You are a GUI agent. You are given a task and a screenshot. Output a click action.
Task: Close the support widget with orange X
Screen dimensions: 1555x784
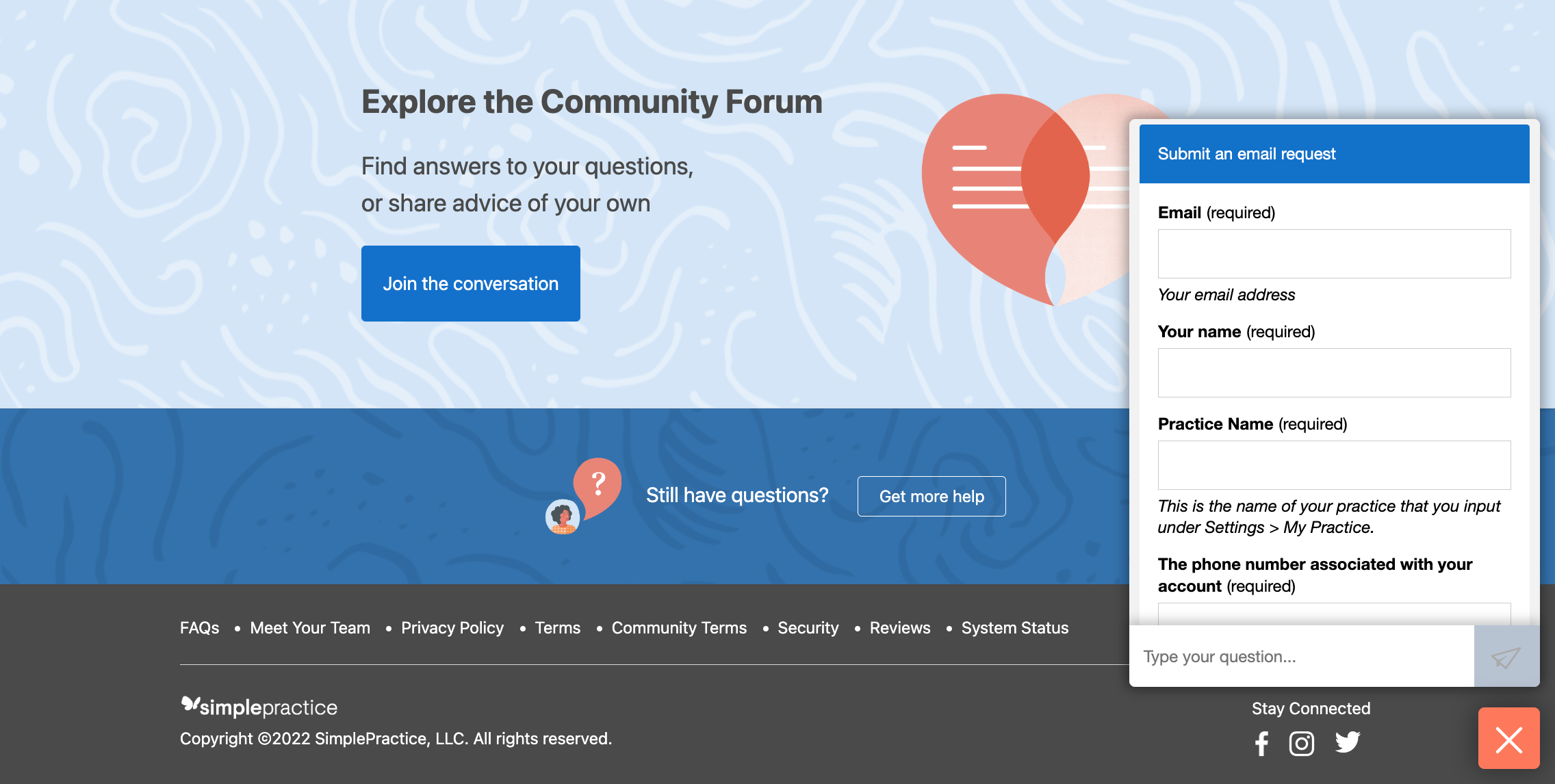1510,739
